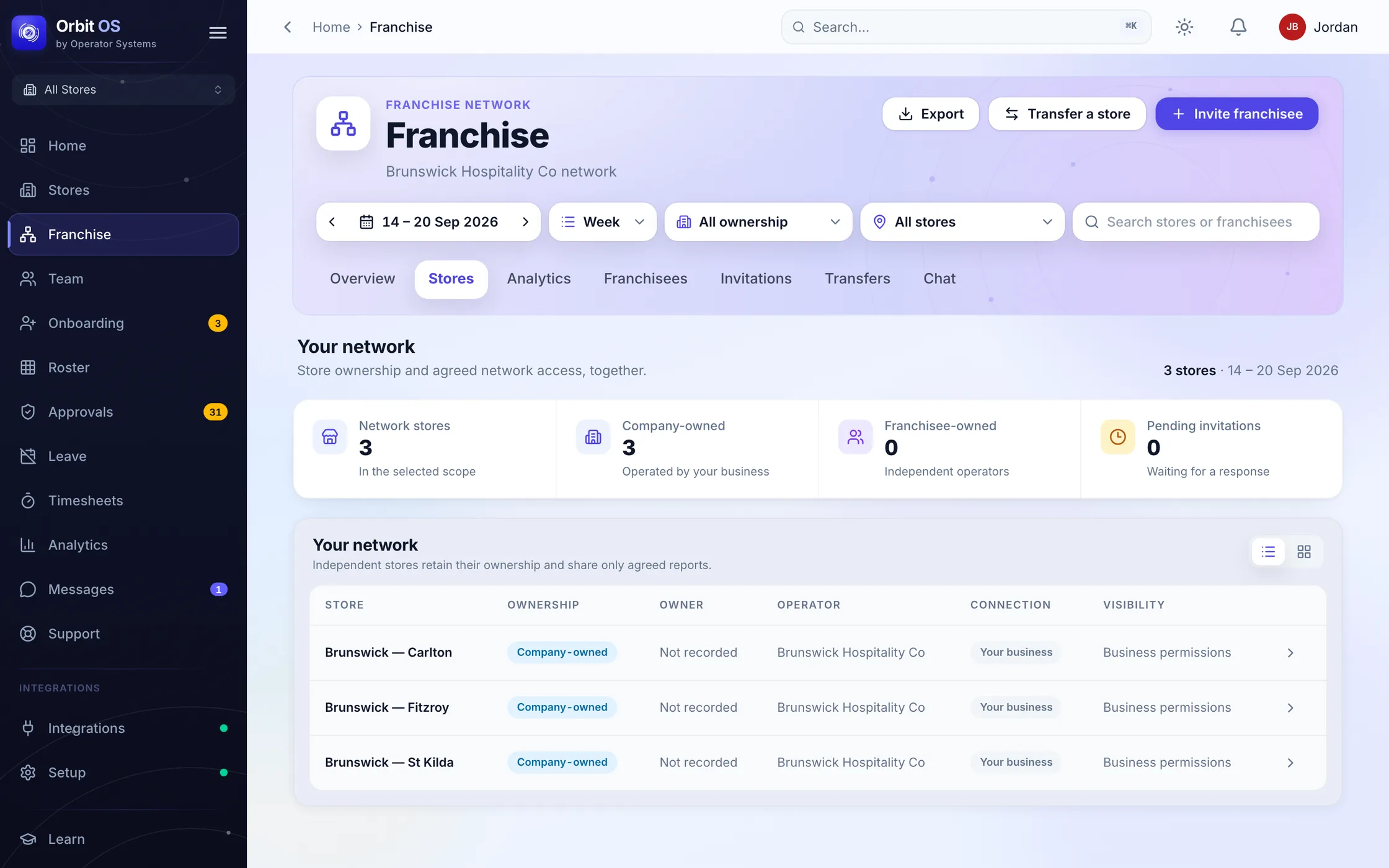This screenshot has height=868, width=1389.
Task: Go to next week date arrow
Action: tap(525, 222)
